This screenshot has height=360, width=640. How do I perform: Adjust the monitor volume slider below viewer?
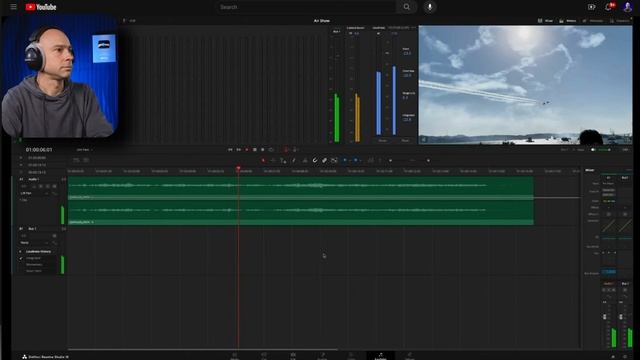point(604,150)
